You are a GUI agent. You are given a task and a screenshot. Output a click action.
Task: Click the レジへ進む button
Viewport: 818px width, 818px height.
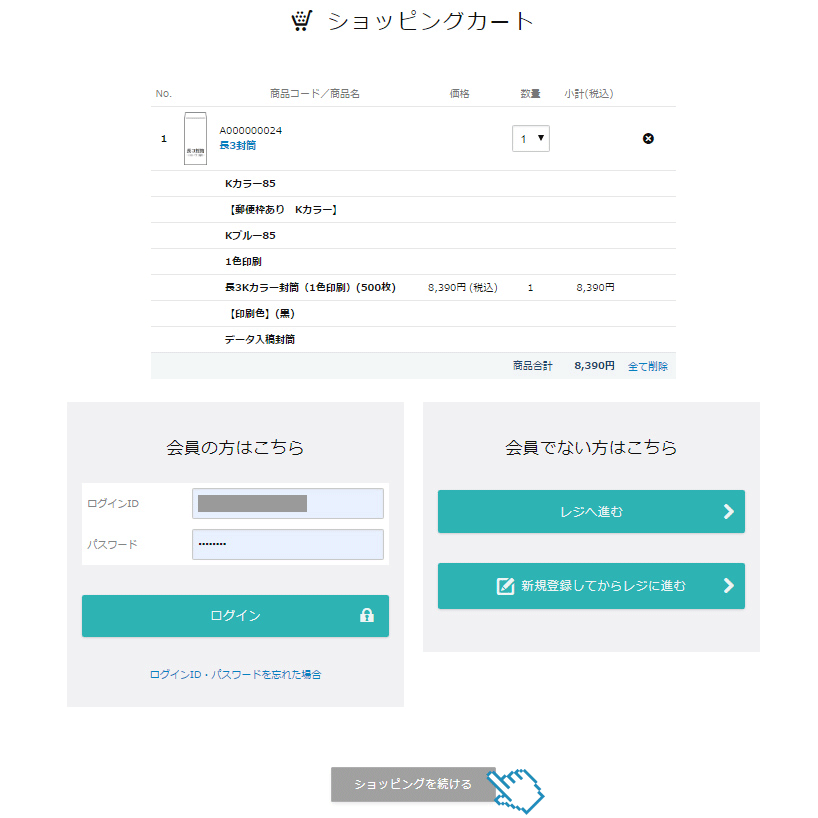[x=591, y=511]
